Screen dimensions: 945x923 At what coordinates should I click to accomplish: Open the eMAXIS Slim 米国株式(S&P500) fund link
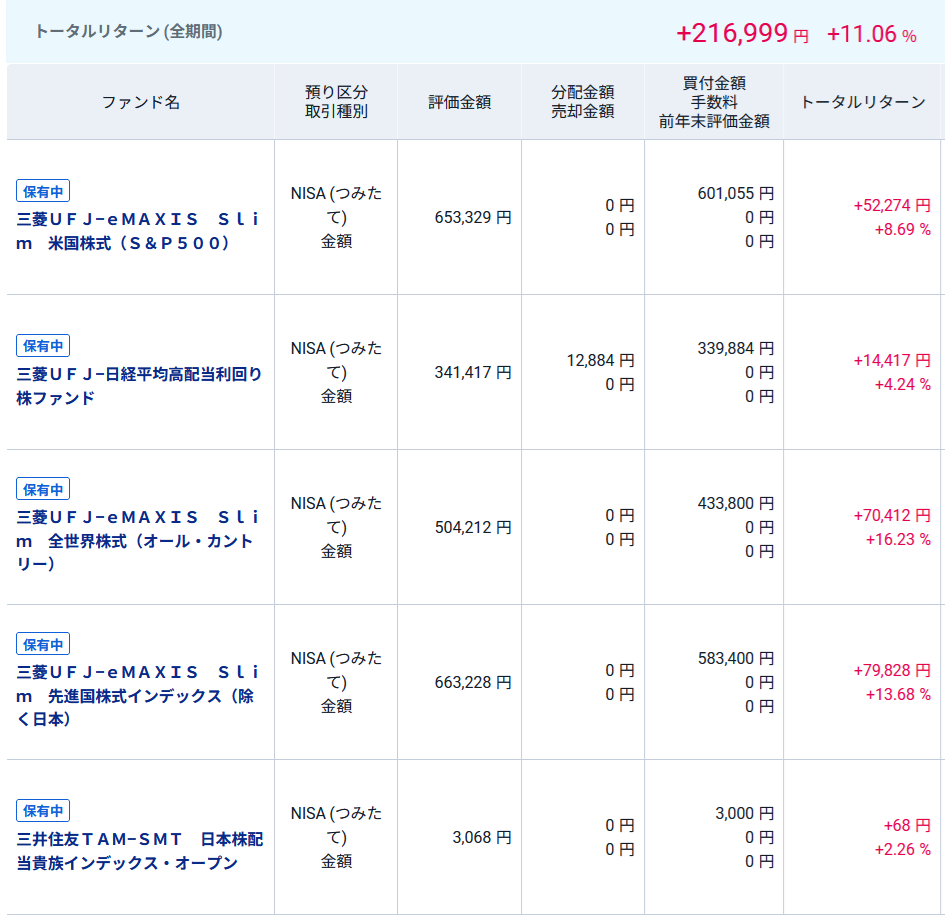tap(138, 230)
